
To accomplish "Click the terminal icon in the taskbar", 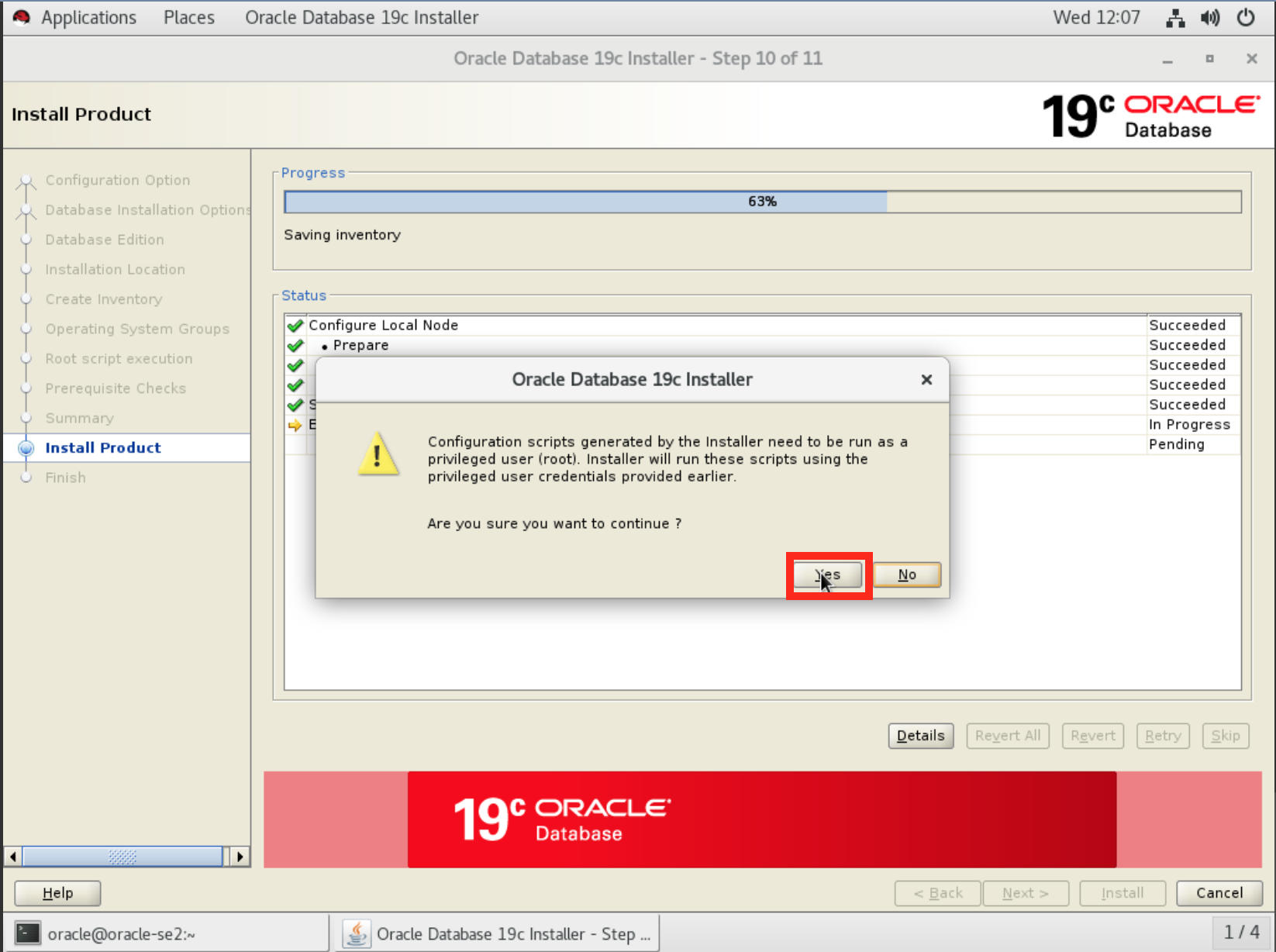I will coord(28,933).
